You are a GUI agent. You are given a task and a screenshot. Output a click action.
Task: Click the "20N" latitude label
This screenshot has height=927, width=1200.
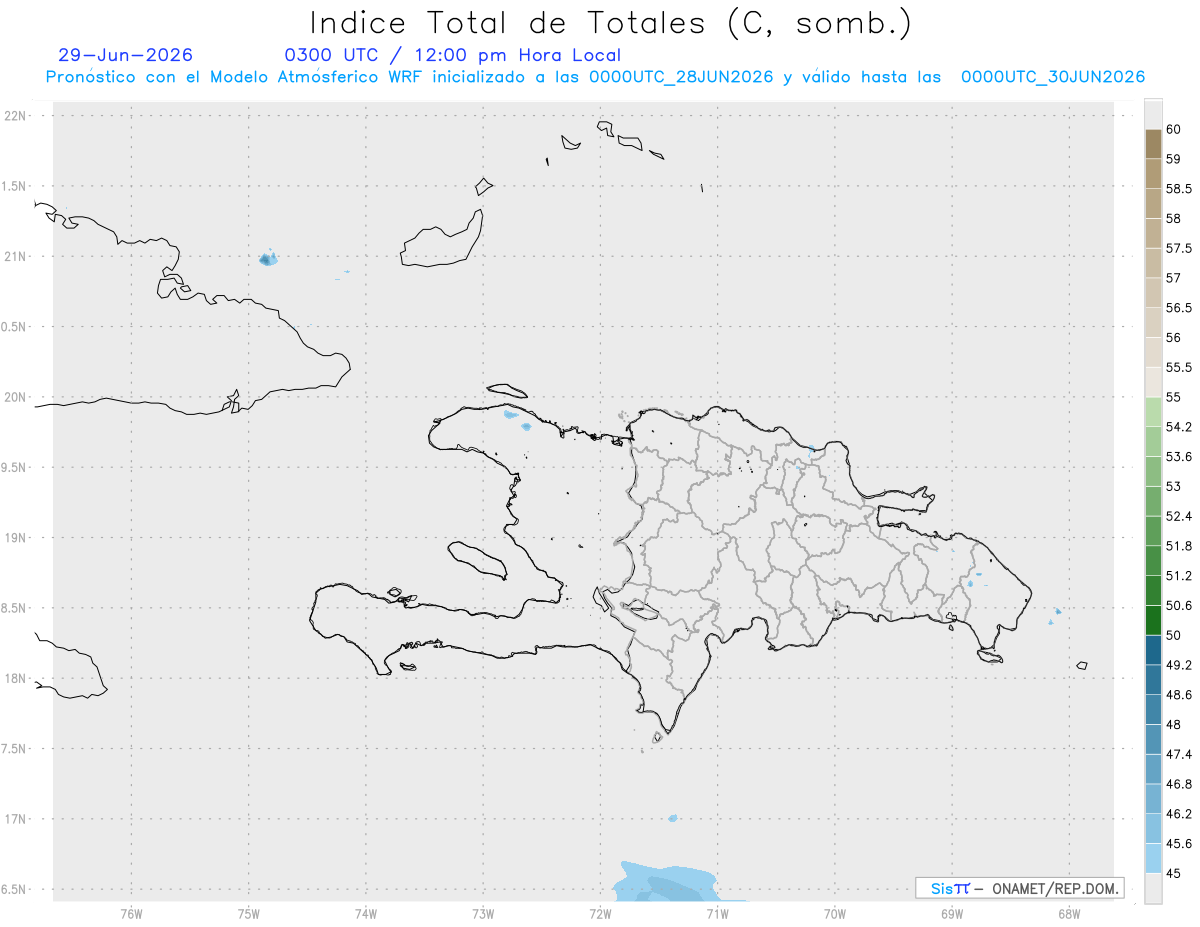click(x=17, y=397)
